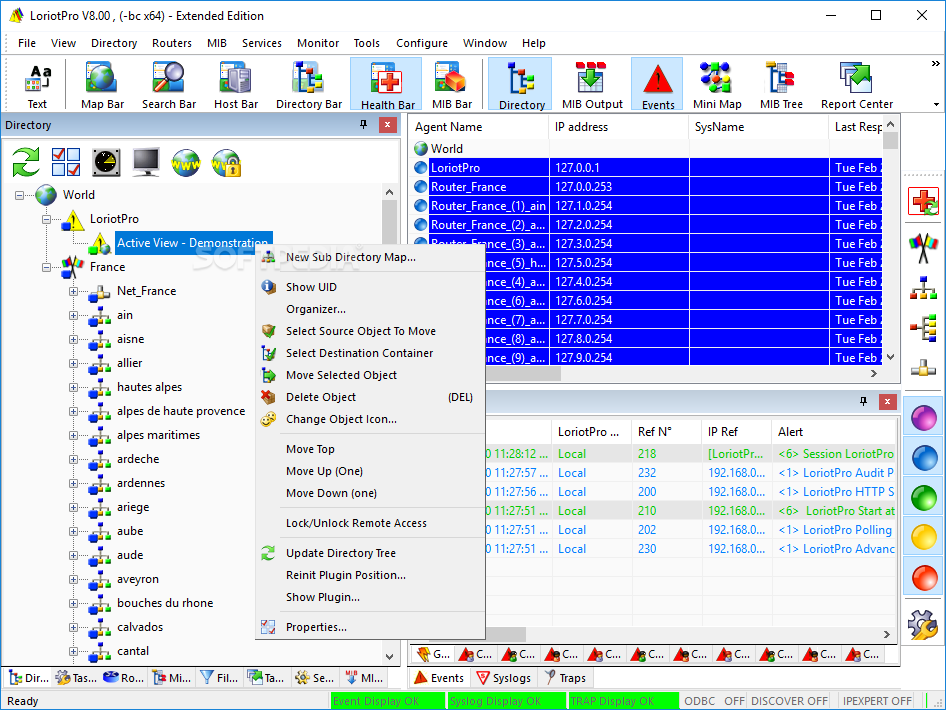Screen dimensions: 946x710
Task: Open the MIB menu
Action: pos(217,43)
